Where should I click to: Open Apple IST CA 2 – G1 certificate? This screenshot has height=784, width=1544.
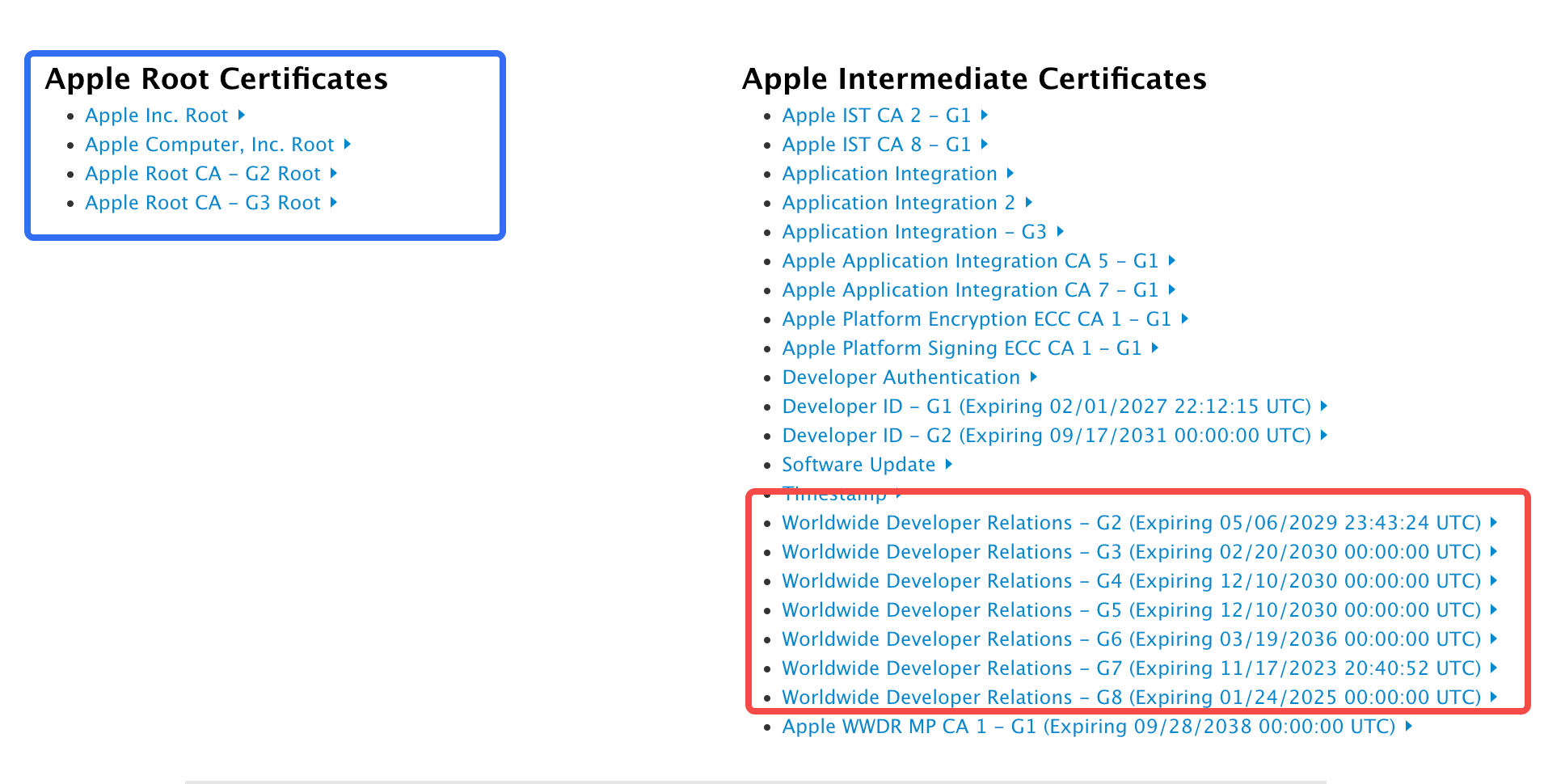click(x=876, y=116)
